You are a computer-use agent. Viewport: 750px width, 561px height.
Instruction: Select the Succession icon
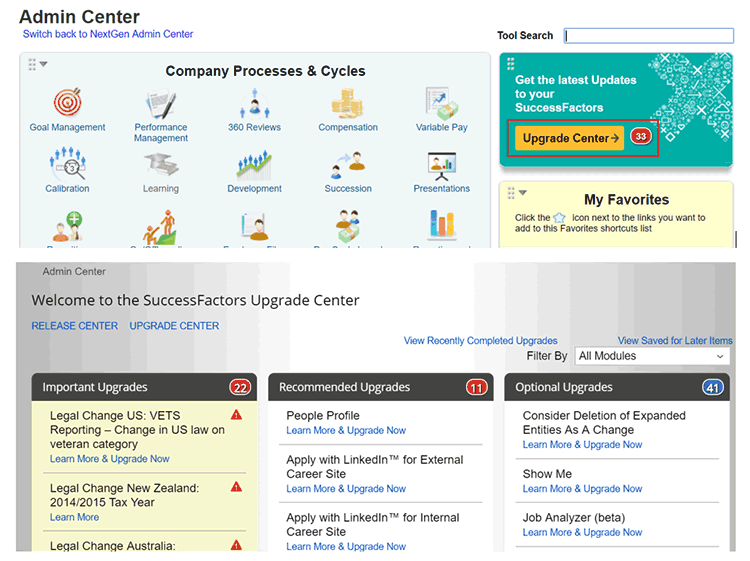pos(348,164)
